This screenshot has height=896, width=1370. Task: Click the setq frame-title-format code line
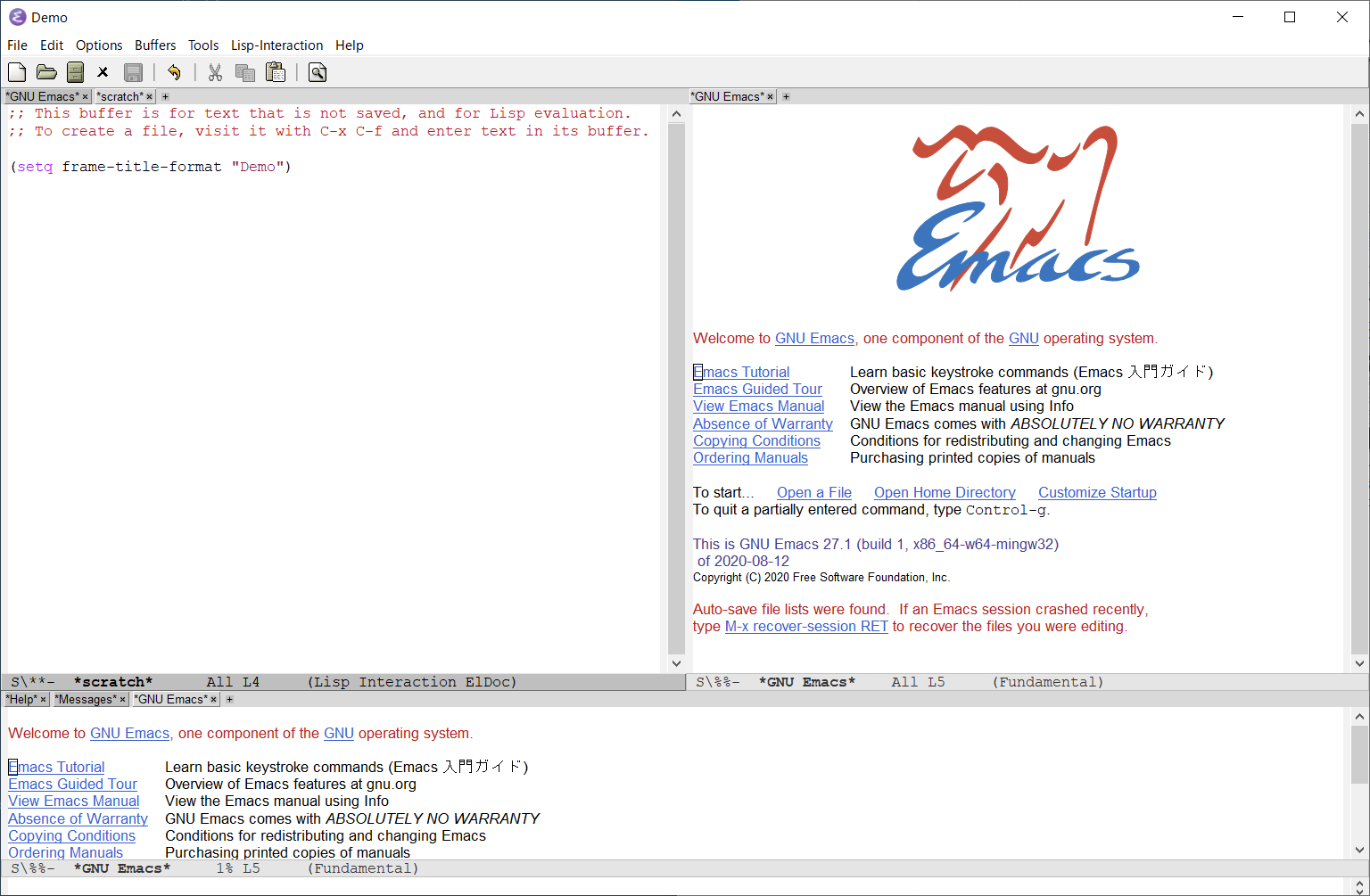click(151, 167)
